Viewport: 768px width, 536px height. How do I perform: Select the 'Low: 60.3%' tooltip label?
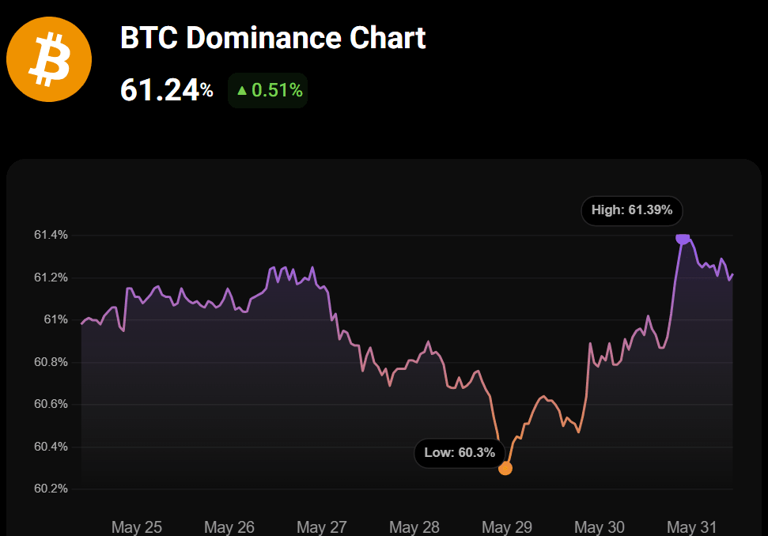459,453
